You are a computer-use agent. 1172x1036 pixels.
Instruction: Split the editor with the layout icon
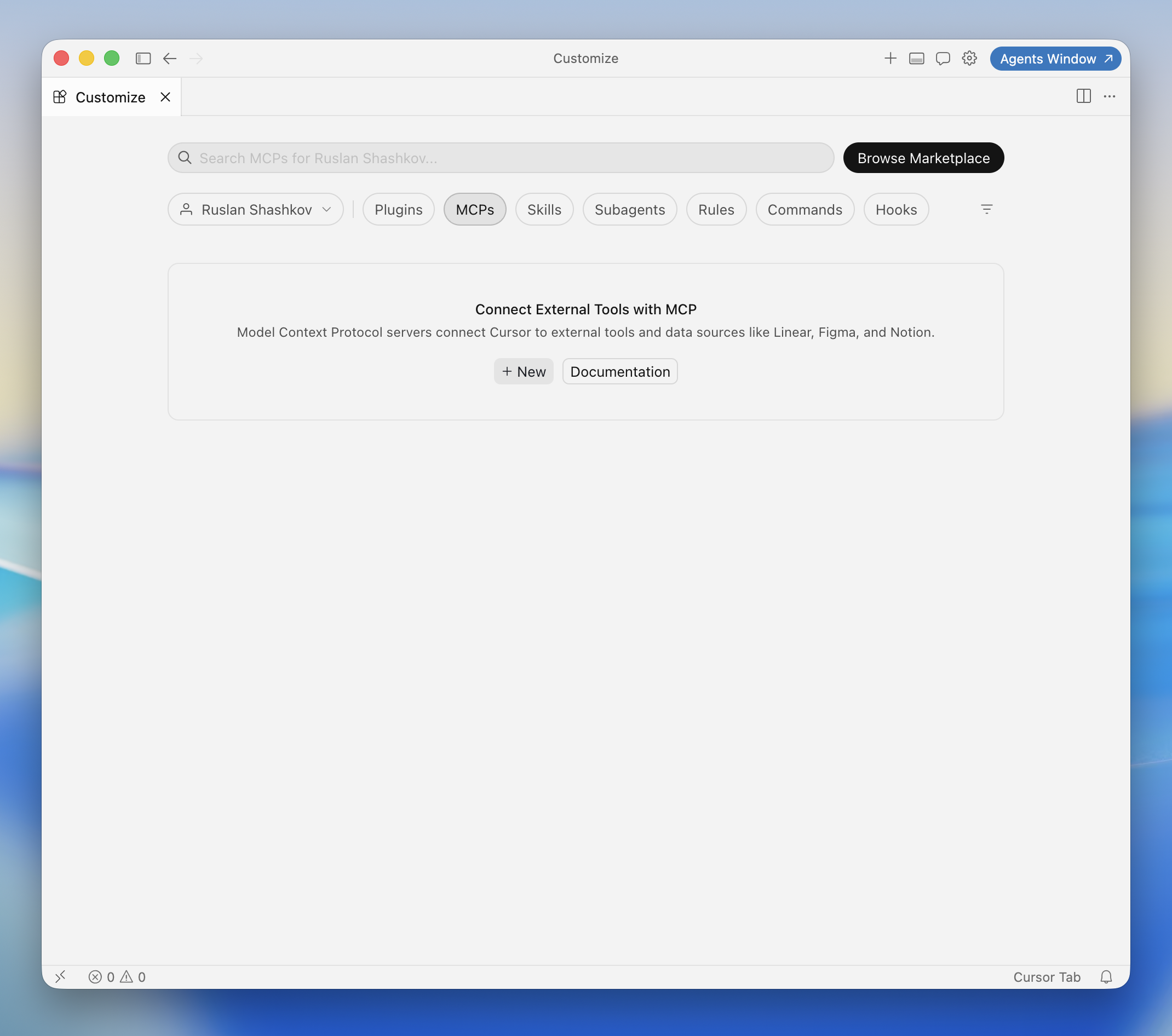click(x=1083, y=96)
